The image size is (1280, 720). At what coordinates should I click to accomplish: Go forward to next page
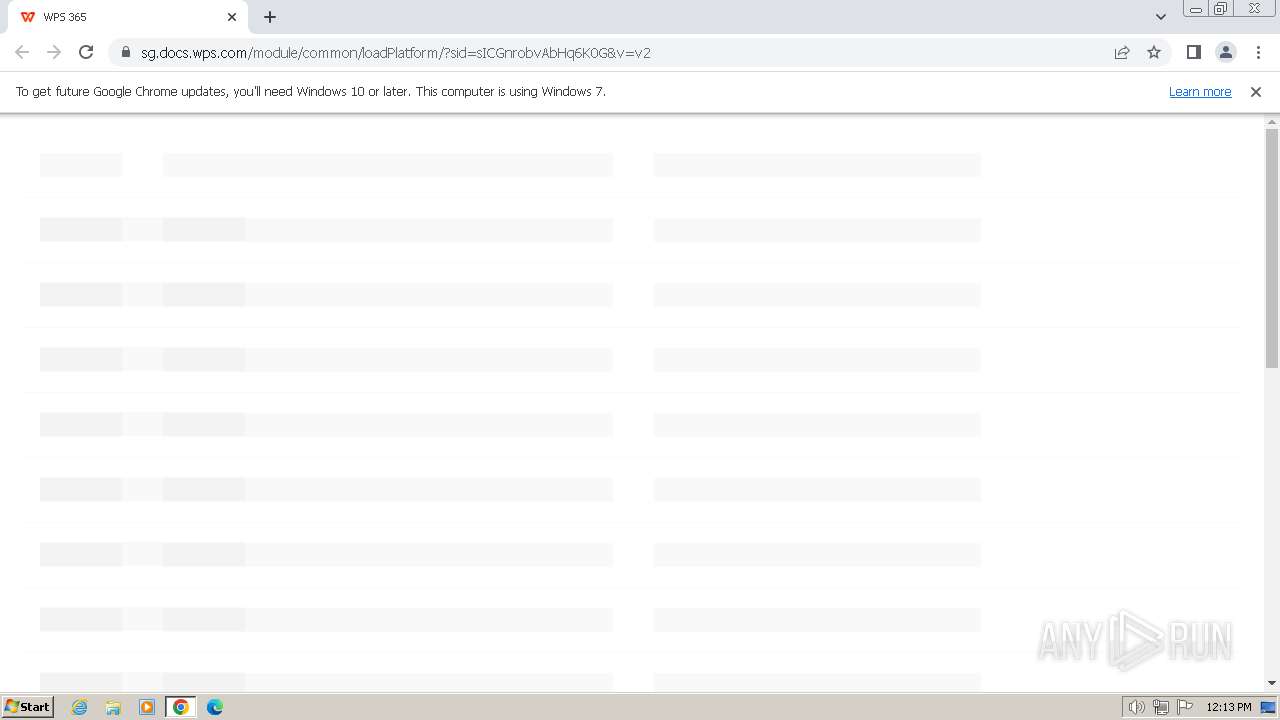click(x=54, y=52)
